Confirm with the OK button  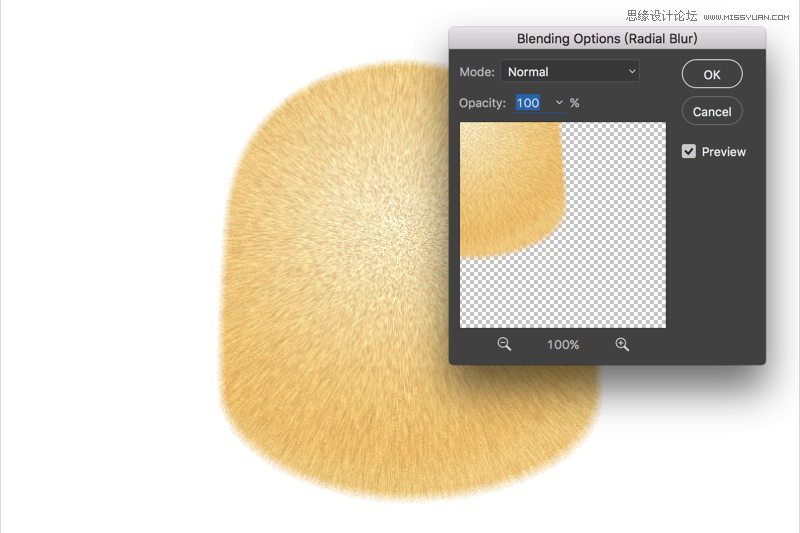pos(712,74)
